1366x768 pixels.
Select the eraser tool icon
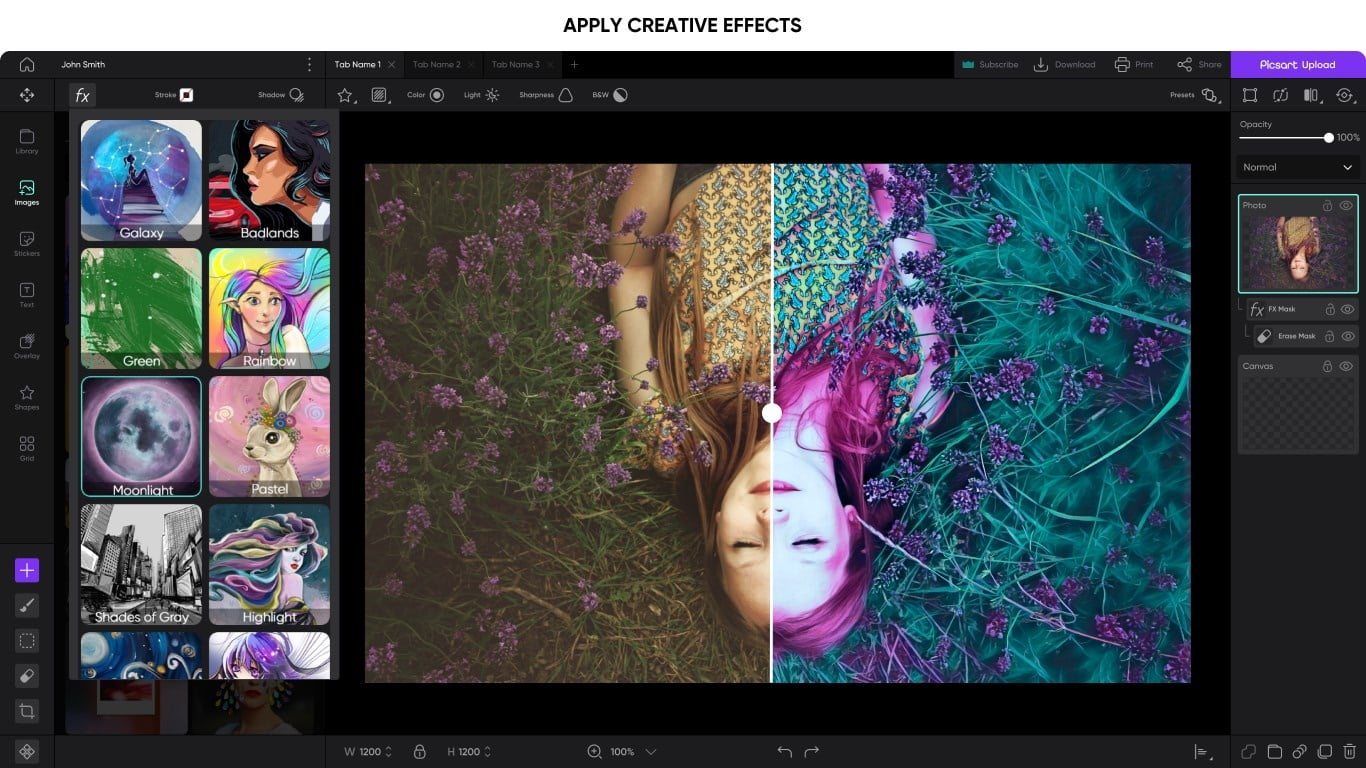pyautogui.click(x=27, y=676)
